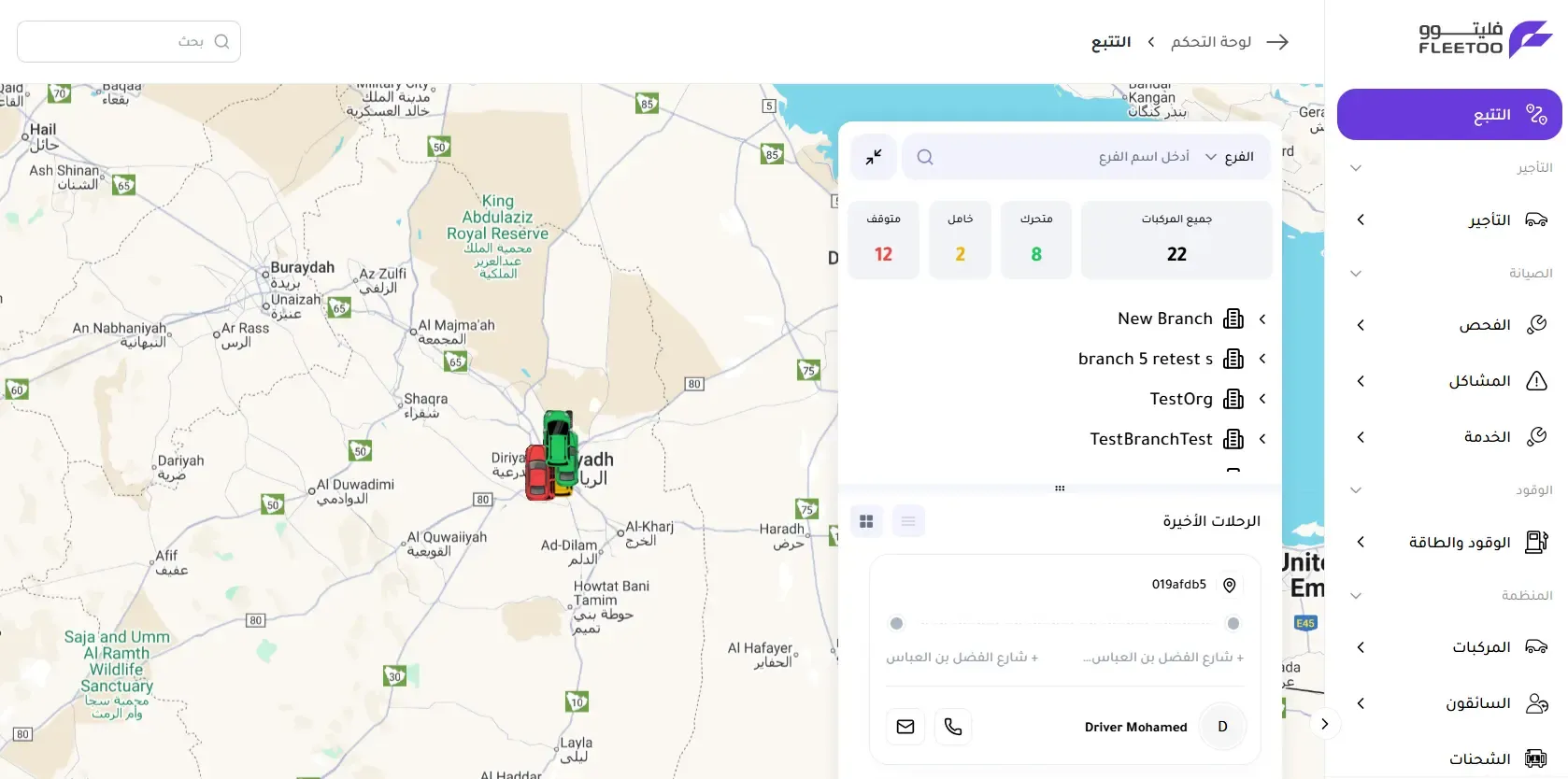This screenshot has width=1568, height=779.
Task: Expand the الفحص menu chevron
Action: [1361, 325]
